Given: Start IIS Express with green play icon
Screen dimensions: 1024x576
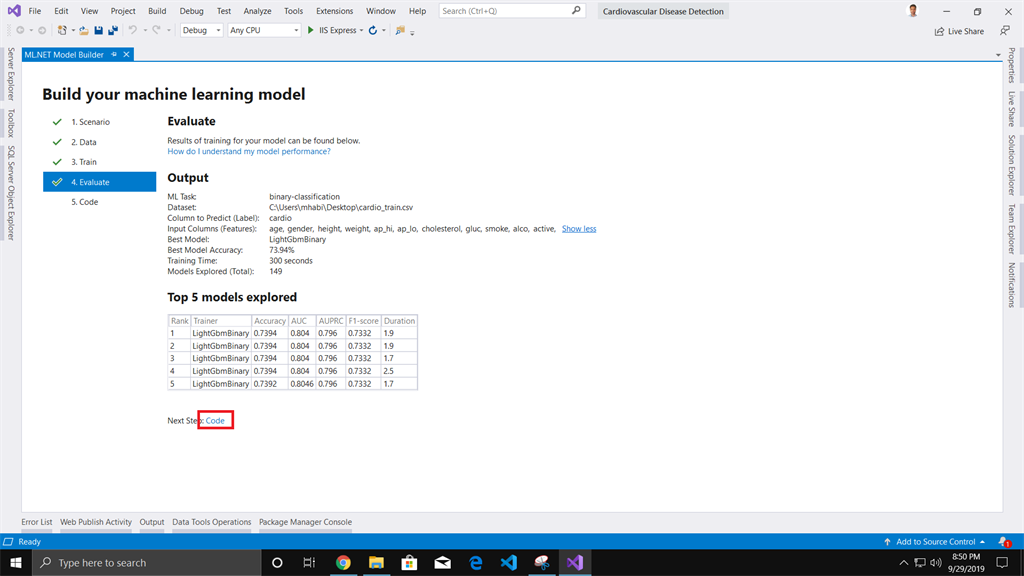Looking at the screenshot, I should click(311, 30).
